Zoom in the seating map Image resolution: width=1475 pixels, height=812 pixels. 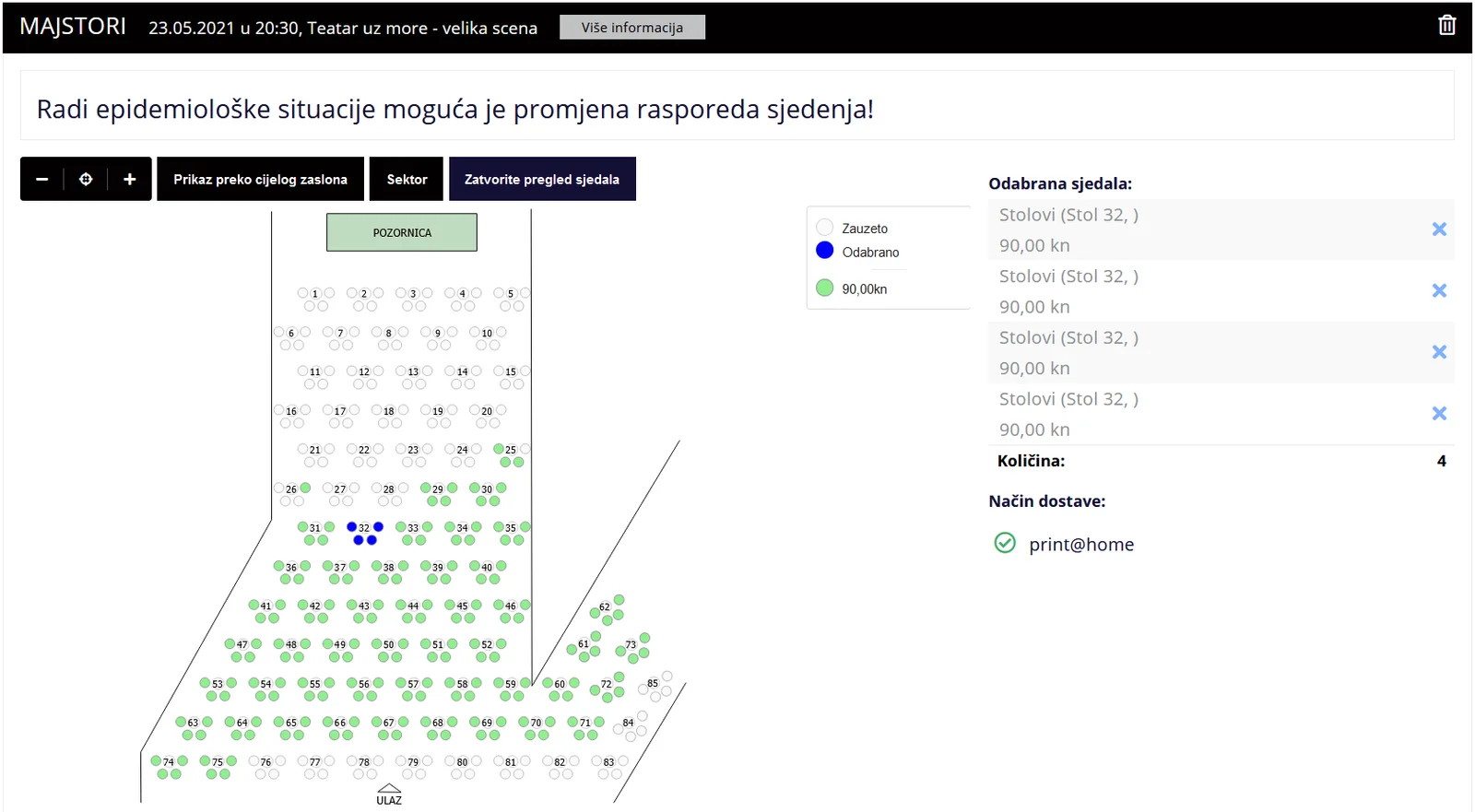130,180
